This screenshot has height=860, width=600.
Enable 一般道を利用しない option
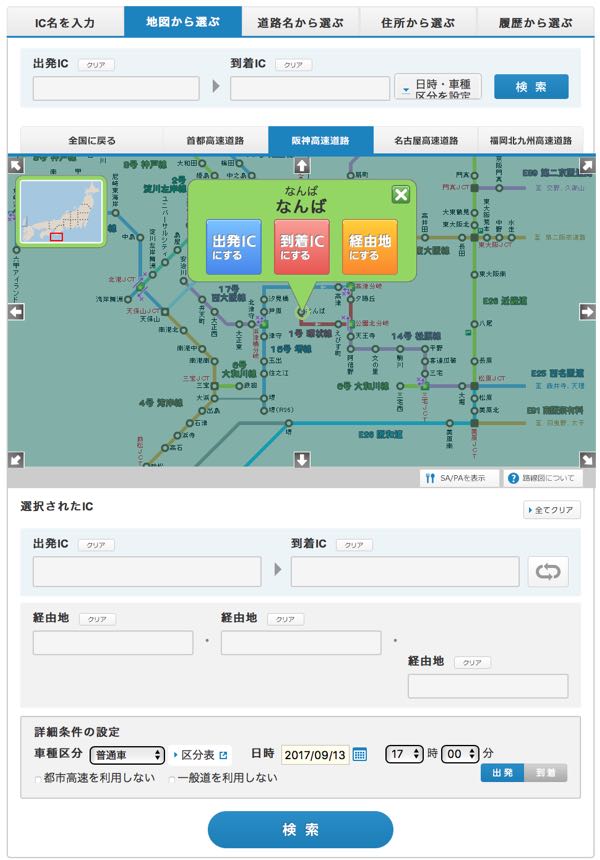[x=172, y=778]
